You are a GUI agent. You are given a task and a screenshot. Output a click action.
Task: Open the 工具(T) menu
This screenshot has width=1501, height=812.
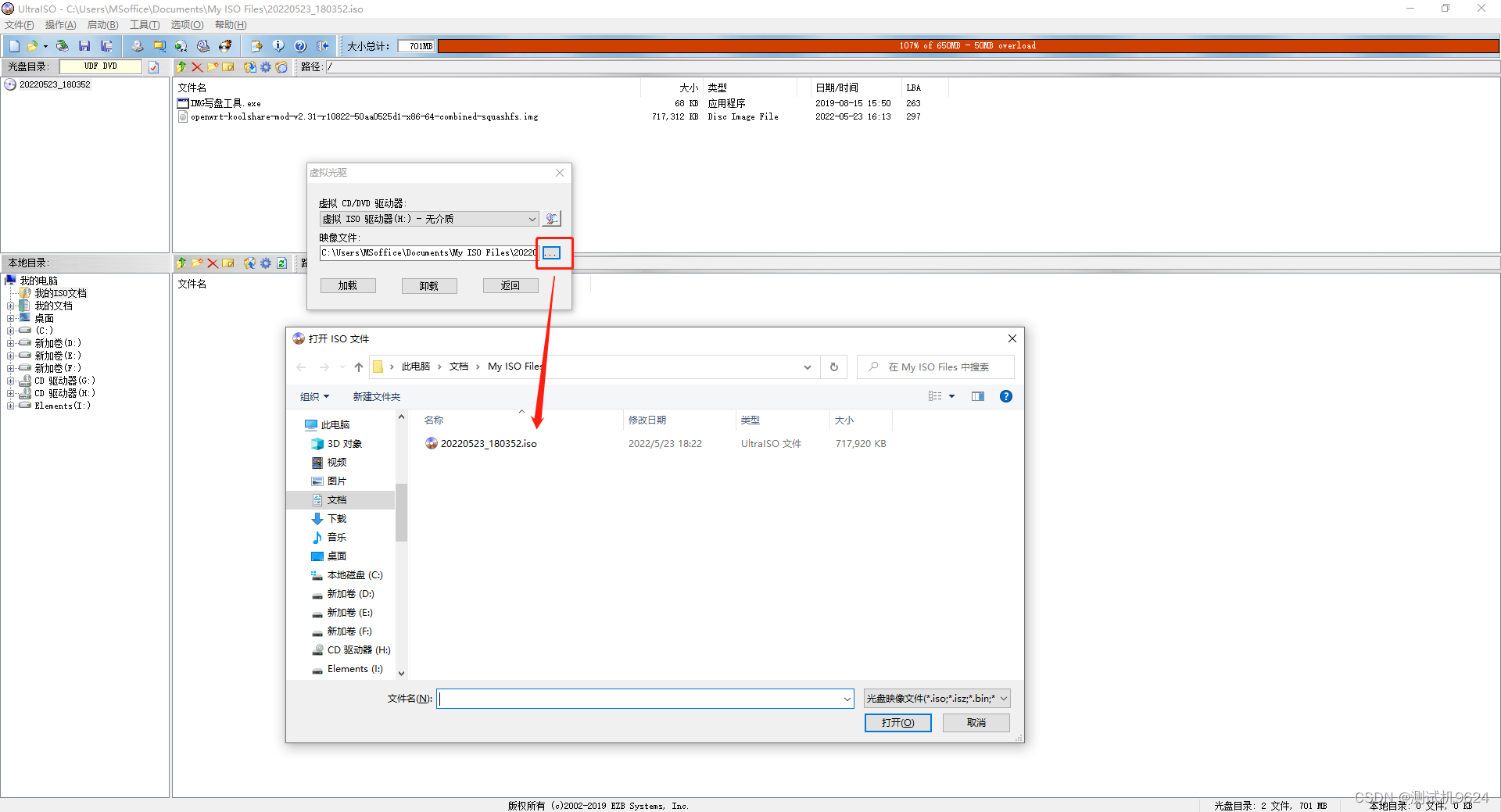[x=145, y=25]
